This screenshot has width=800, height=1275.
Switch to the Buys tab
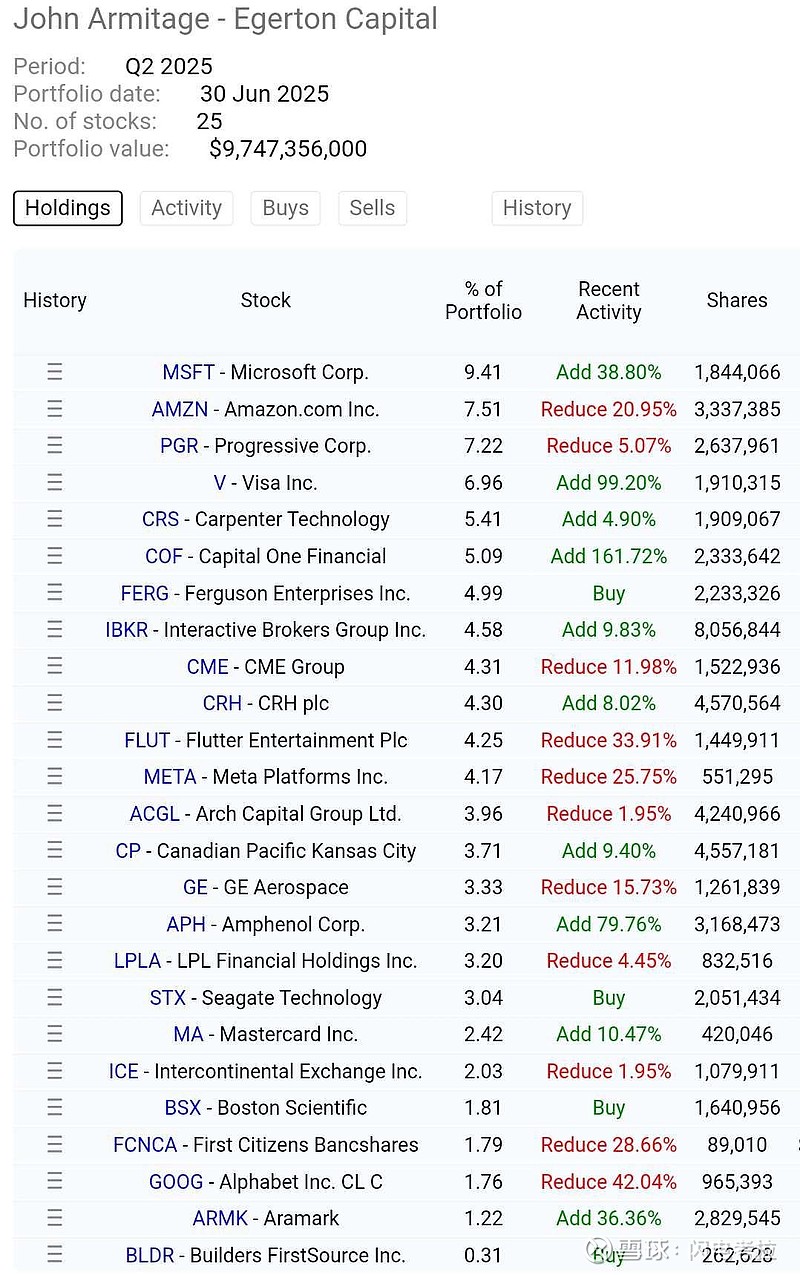click(285, 208)
